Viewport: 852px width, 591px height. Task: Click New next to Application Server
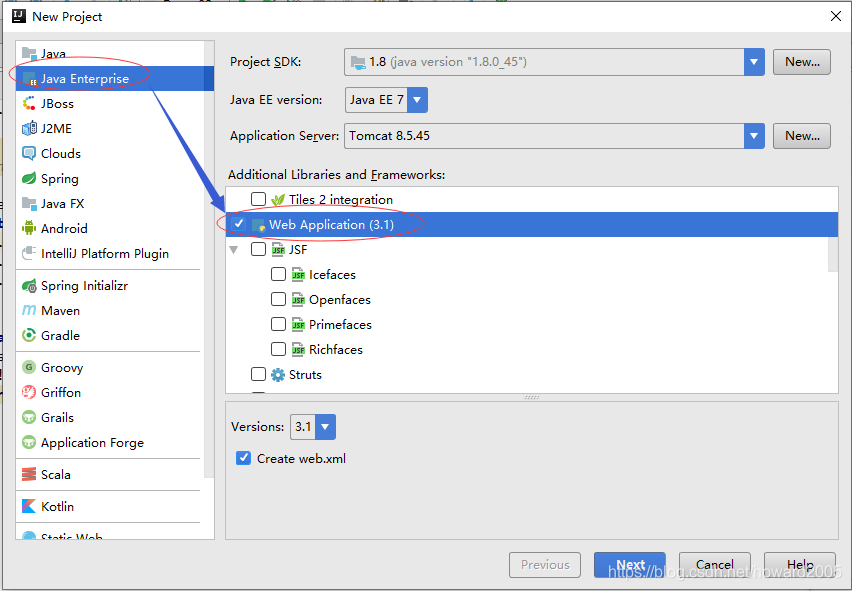[801, 136]
